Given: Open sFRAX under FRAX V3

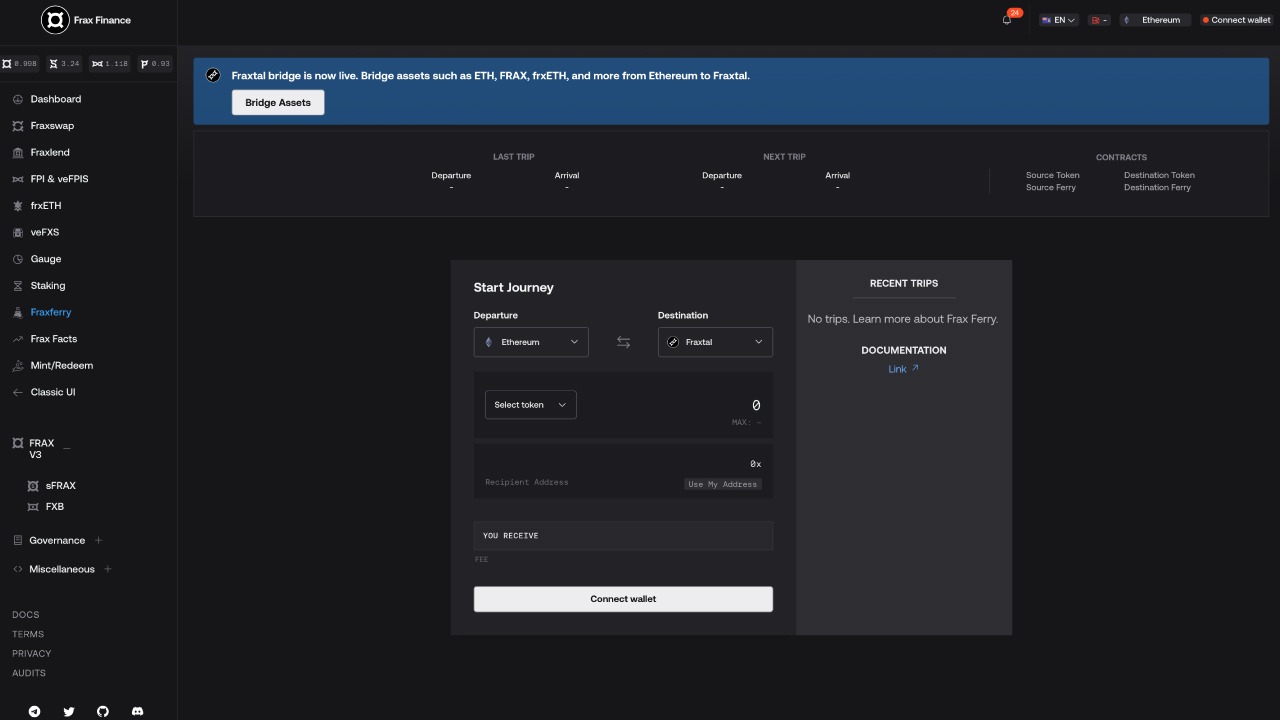Looking at the screenshot, I should click(60, 486).
